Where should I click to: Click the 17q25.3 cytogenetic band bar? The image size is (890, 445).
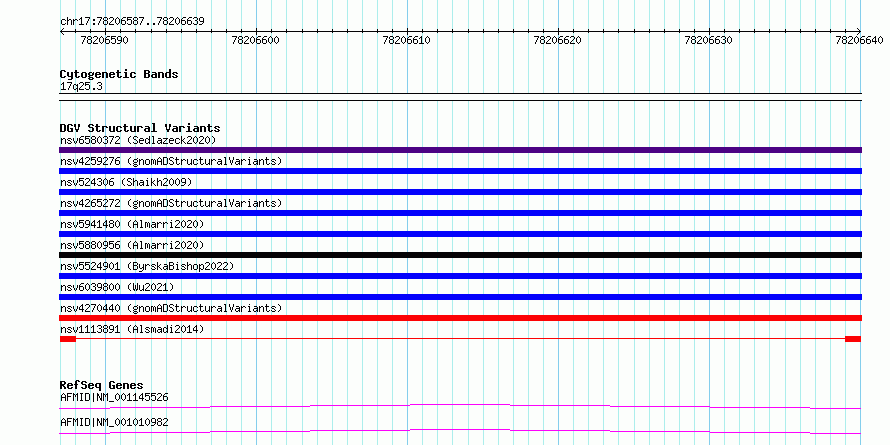coord(460,97)
